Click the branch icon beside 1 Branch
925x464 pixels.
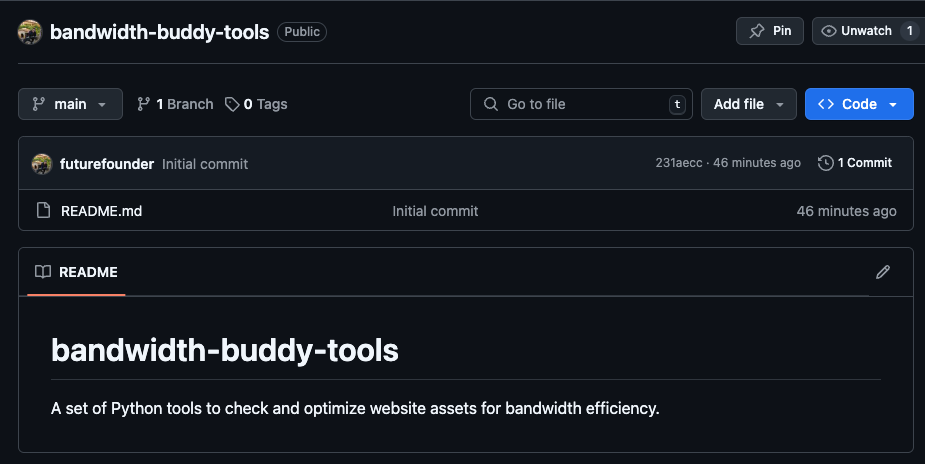click(x=144, y=104)
